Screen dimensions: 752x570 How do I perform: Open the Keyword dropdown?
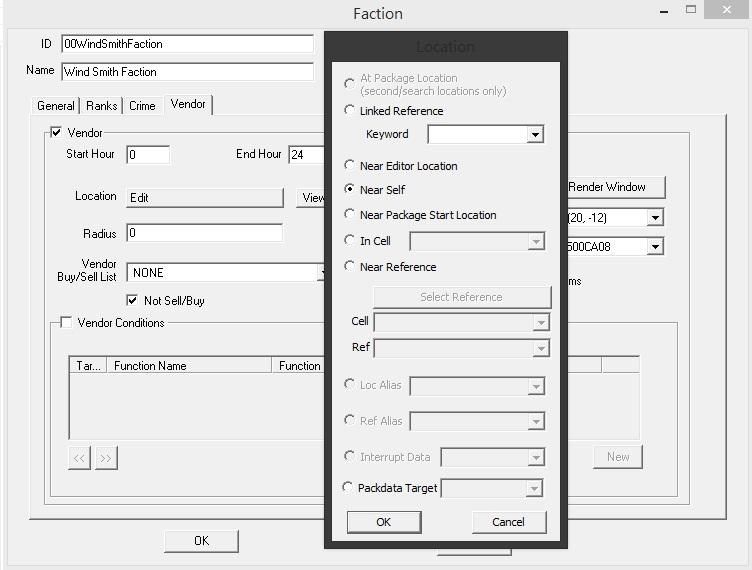click(535, 135)
